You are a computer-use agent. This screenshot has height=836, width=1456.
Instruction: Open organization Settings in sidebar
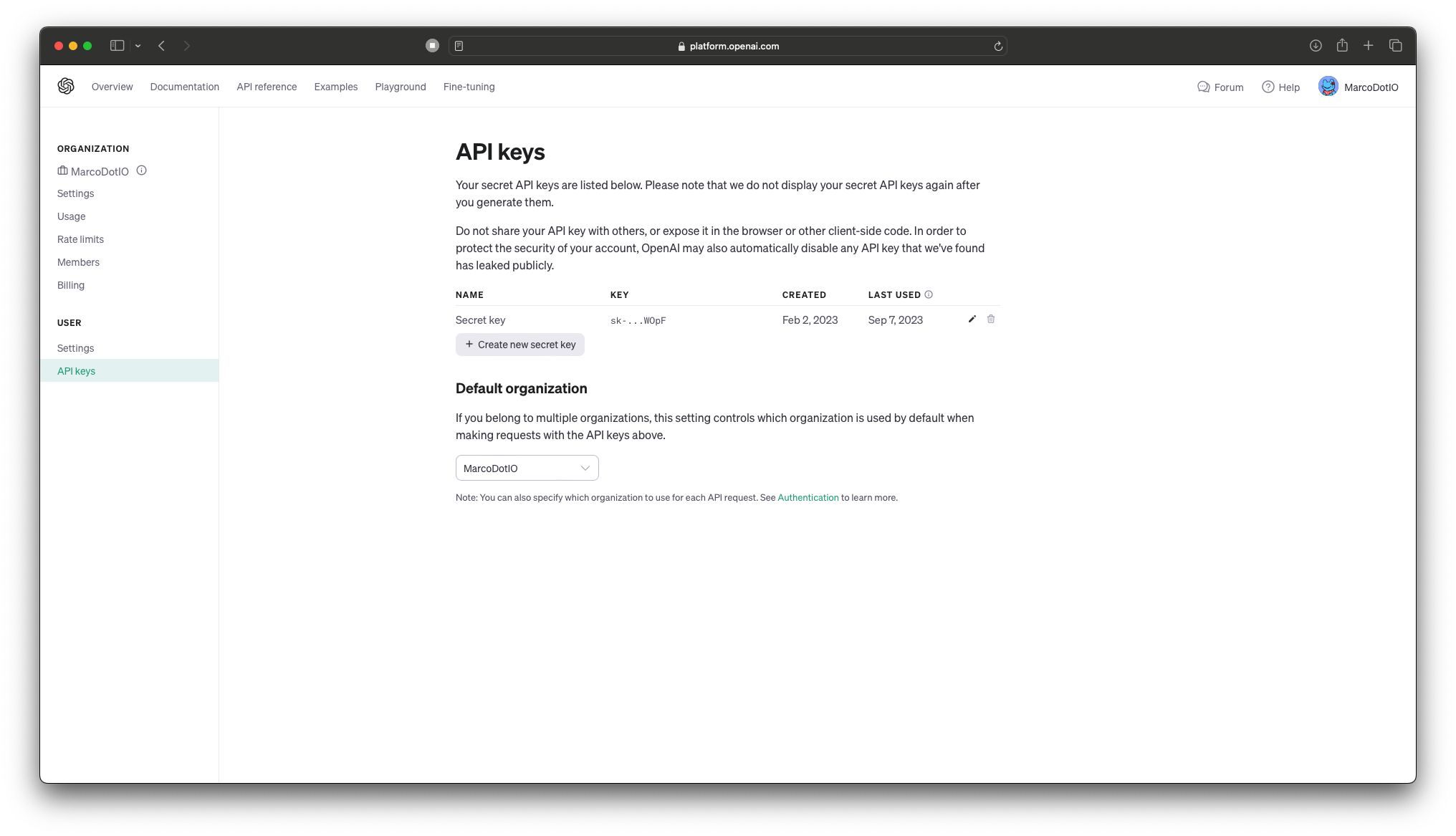(75, 193)
